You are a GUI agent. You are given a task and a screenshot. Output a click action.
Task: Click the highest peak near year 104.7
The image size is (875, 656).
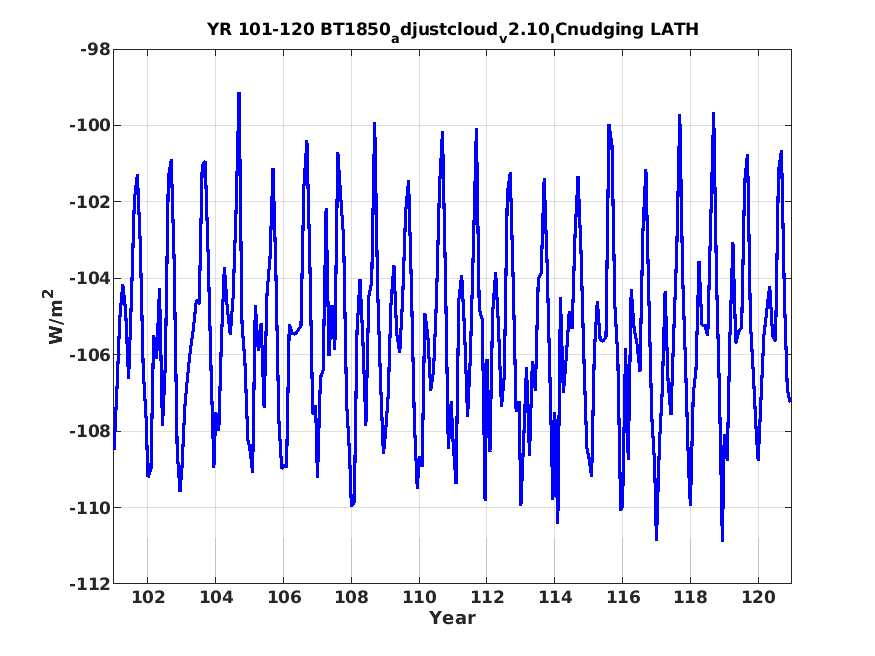(x=239, y=94)
